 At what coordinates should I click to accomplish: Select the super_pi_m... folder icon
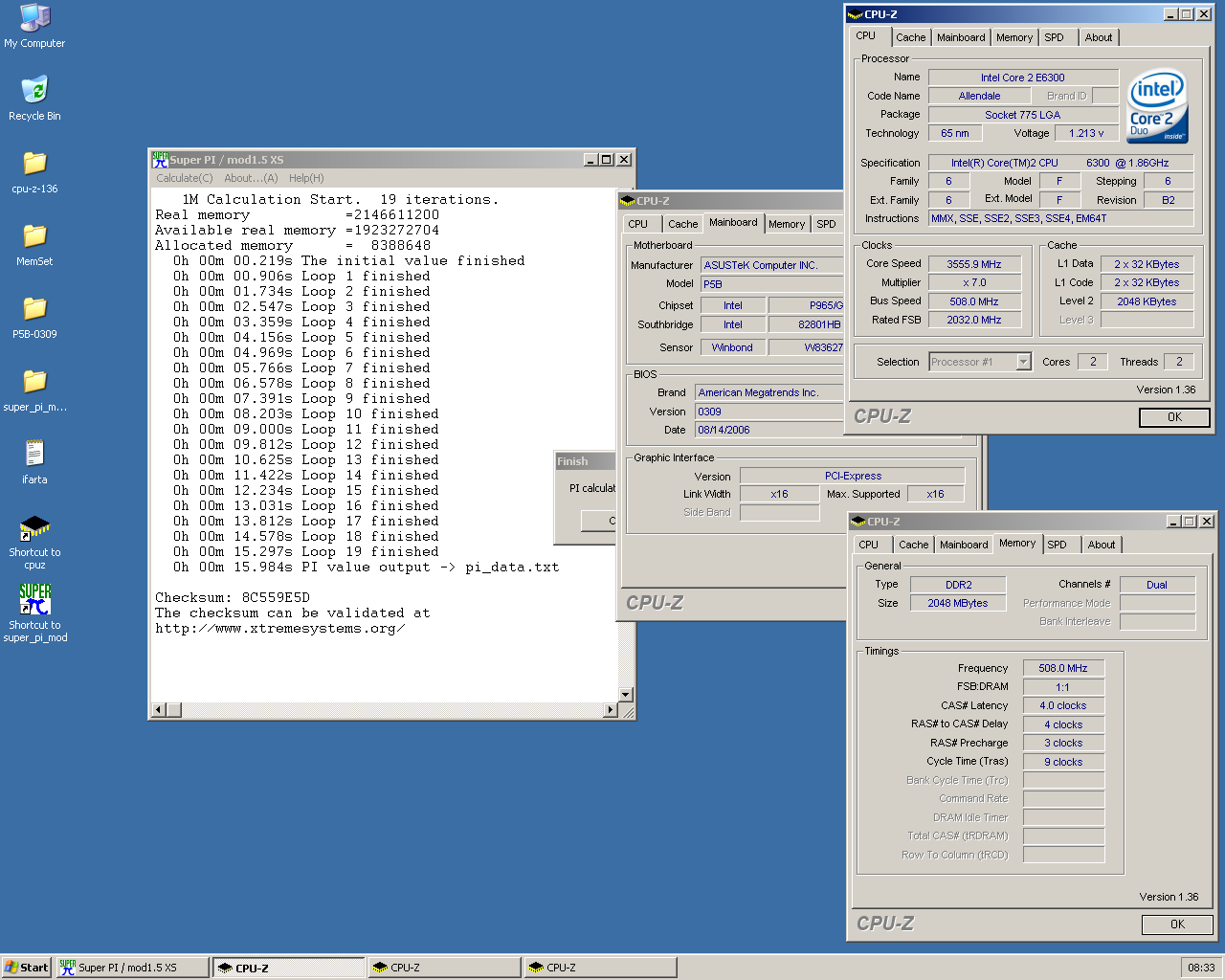click(34, 390)
